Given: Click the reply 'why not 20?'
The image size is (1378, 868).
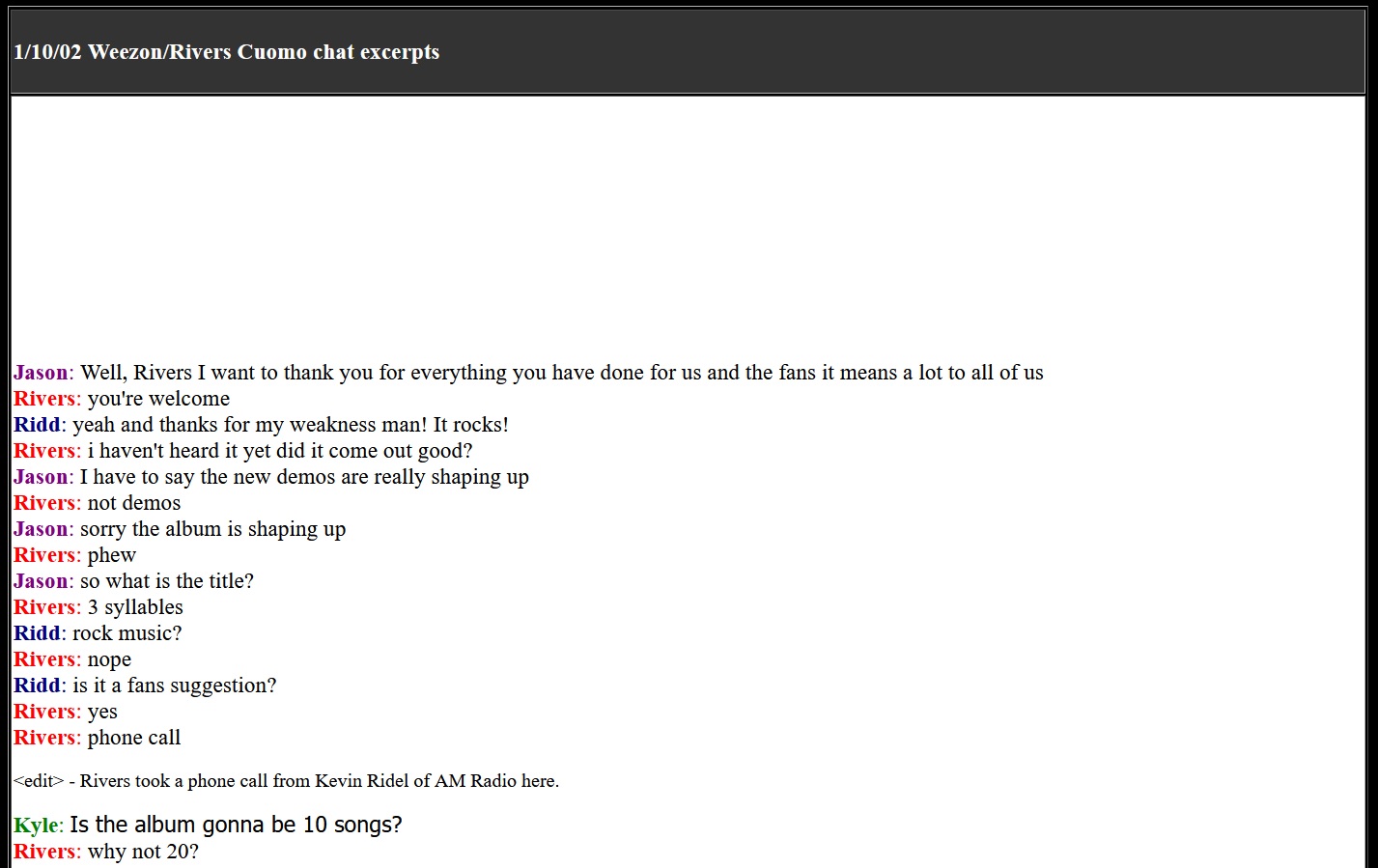Looking at the screenshot, I should (x=143, y=852).
